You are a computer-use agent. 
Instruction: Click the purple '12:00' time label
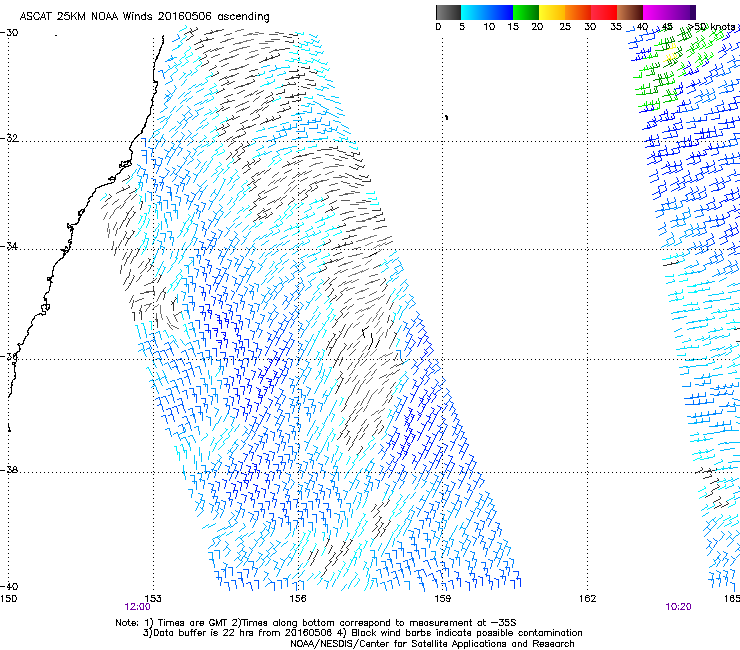[137, 607]
